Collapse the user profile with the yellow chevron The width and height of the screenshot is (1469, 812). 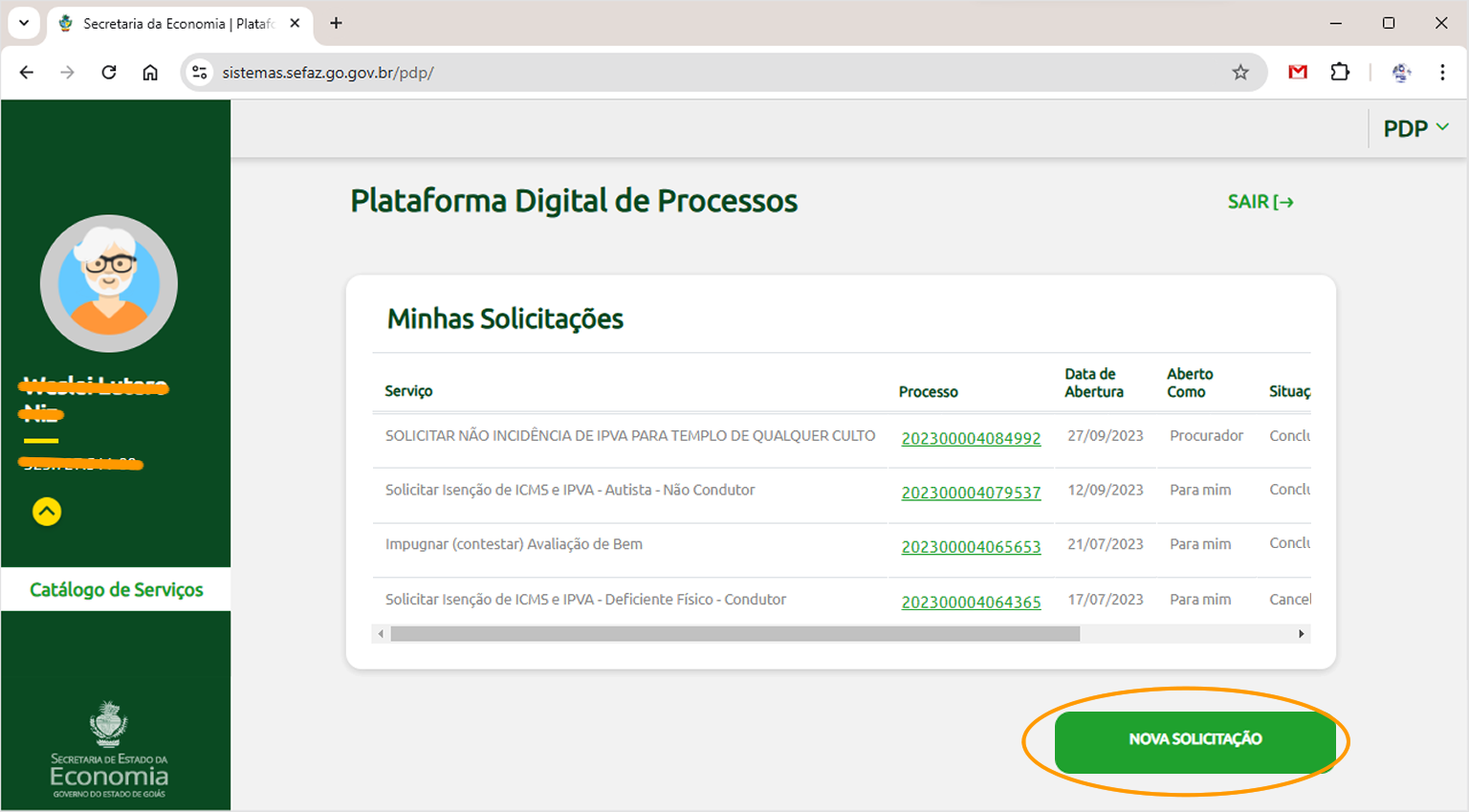click(46, 512)
